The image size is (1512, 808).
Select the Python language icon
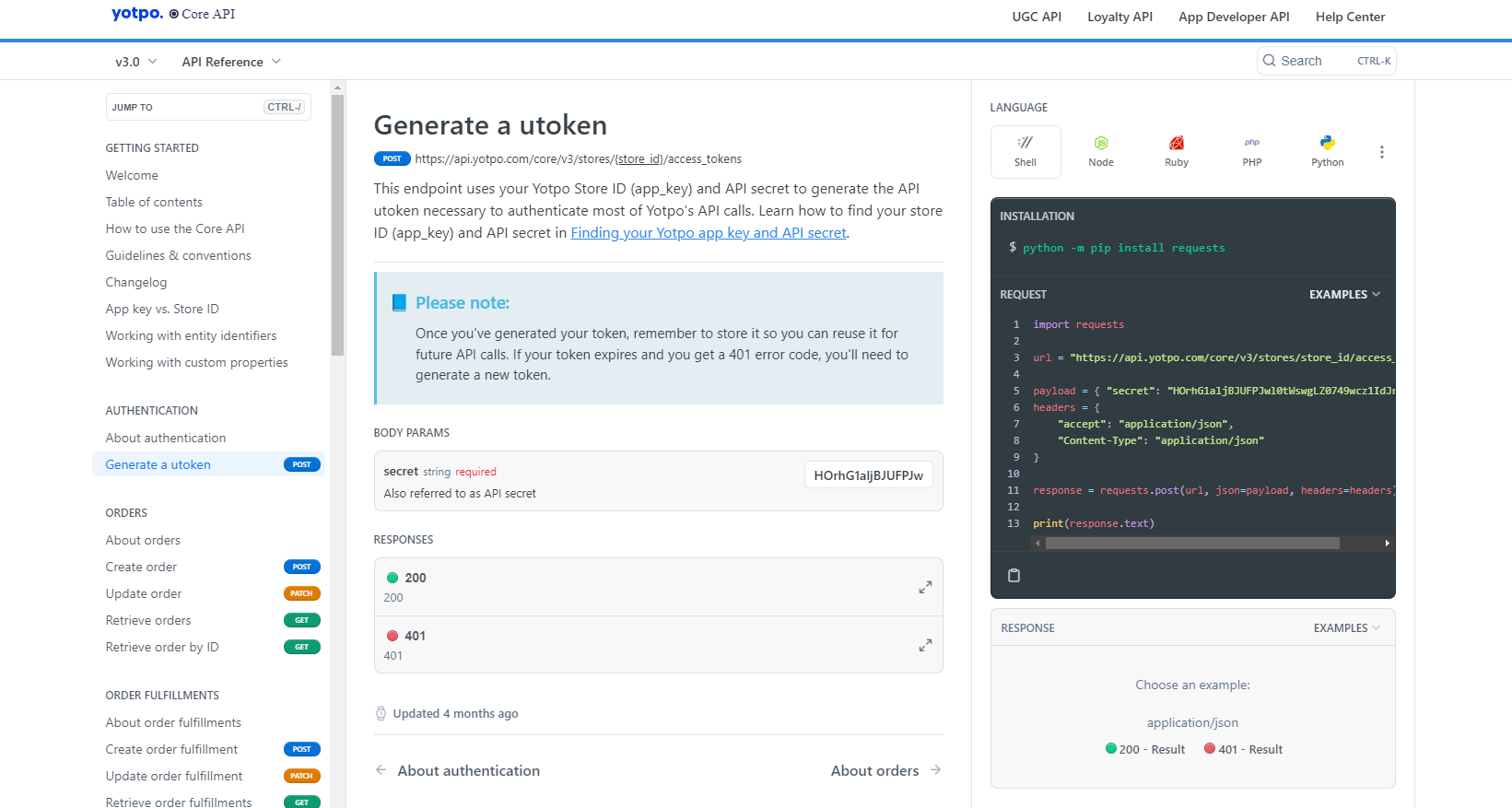click(1328, 152)
